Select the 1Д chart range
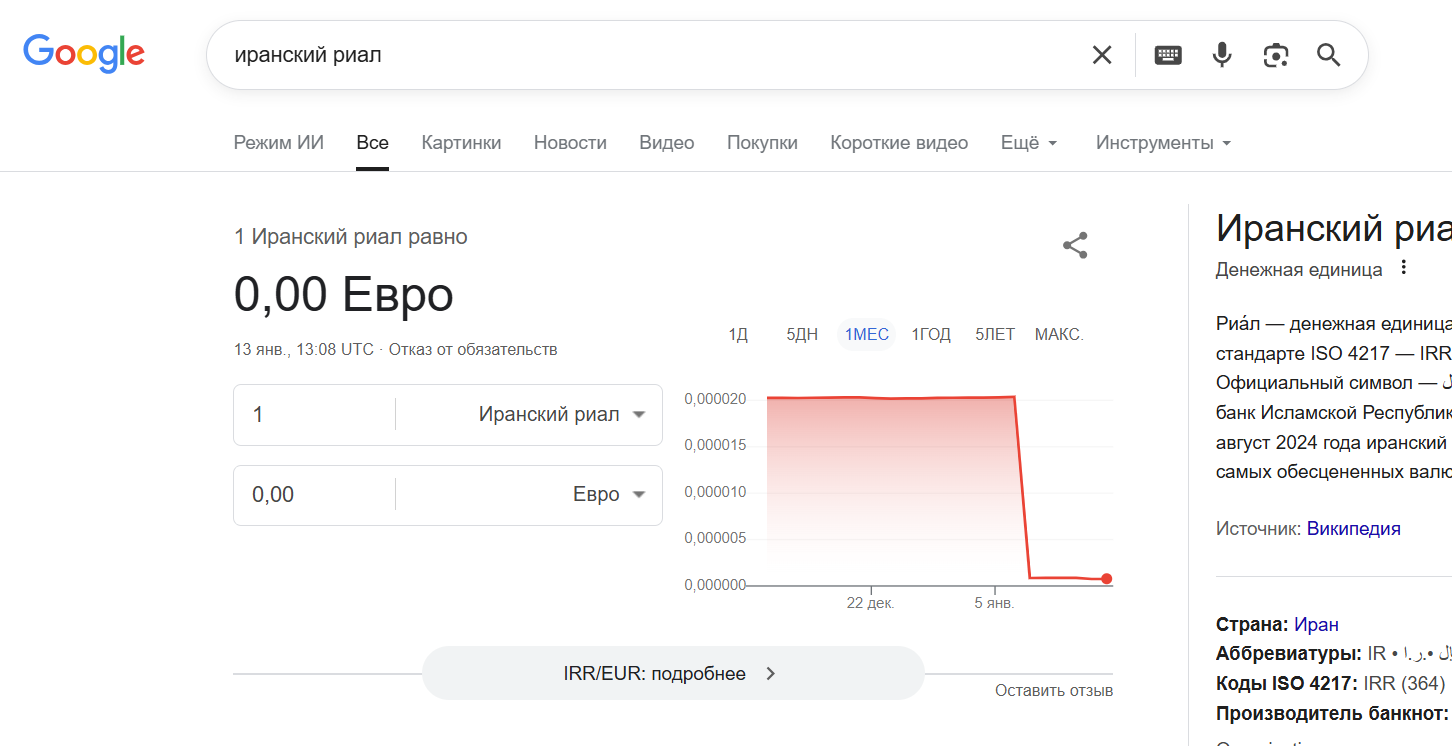This screenshot has height=746, width=1452. point(738,334)
